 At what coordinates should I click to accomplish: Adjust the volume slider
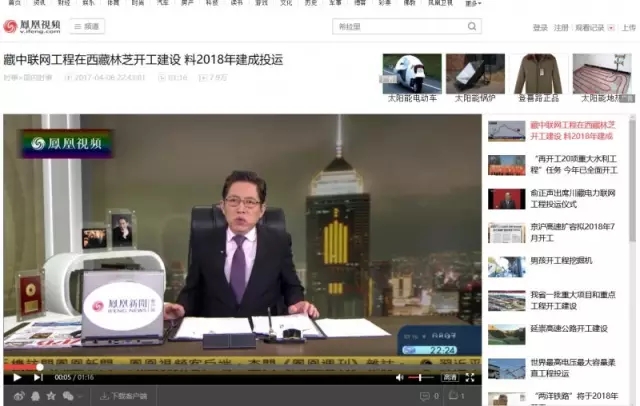420,377
